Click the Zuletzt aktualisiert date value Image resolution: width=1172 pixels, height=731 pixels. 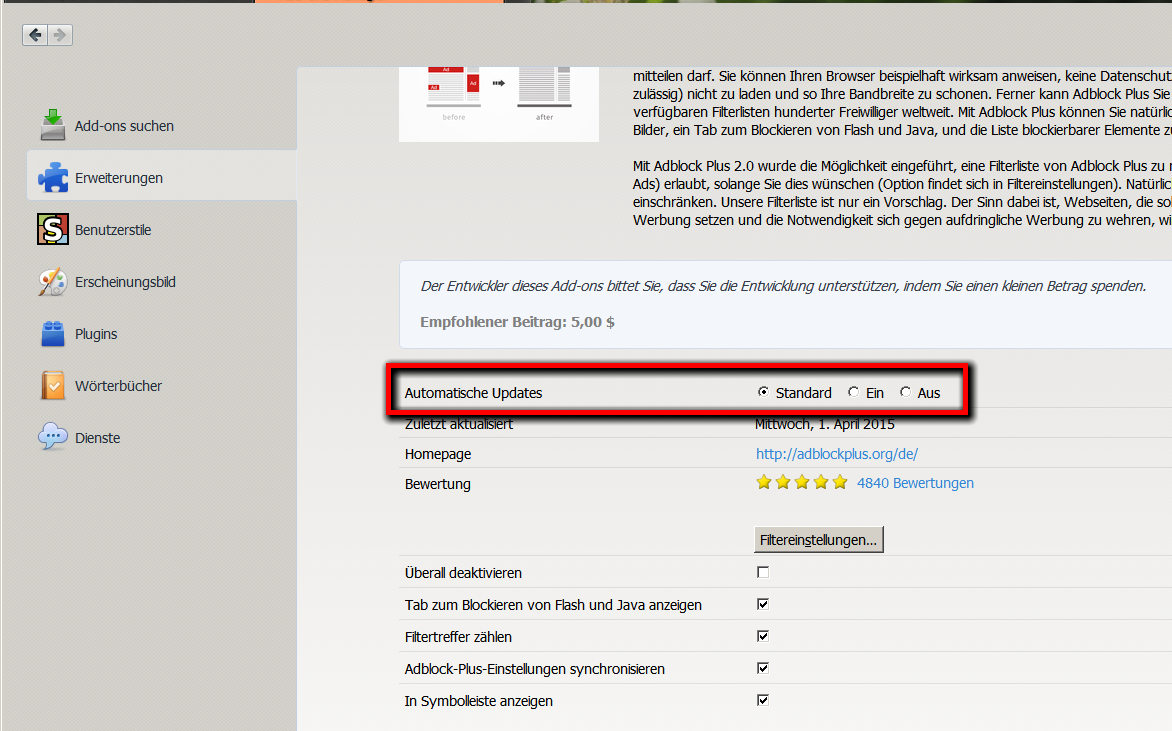tap(824, 425)
